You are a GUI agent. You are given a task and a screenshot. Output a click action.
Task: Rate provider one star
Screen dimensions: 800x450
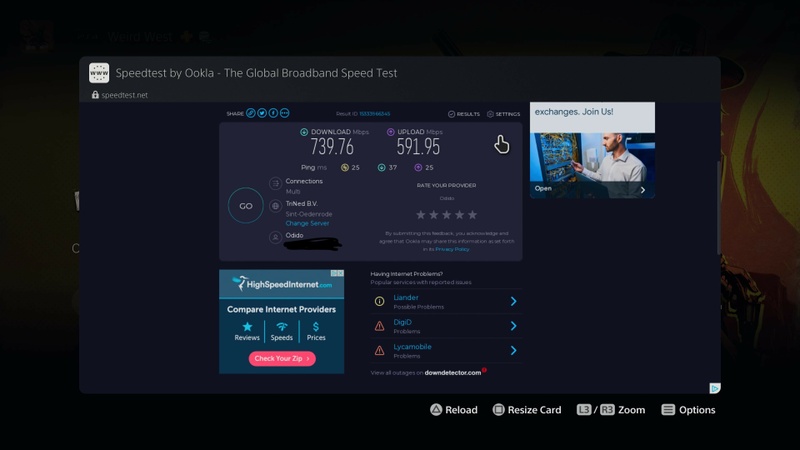[x=420, y=215]
